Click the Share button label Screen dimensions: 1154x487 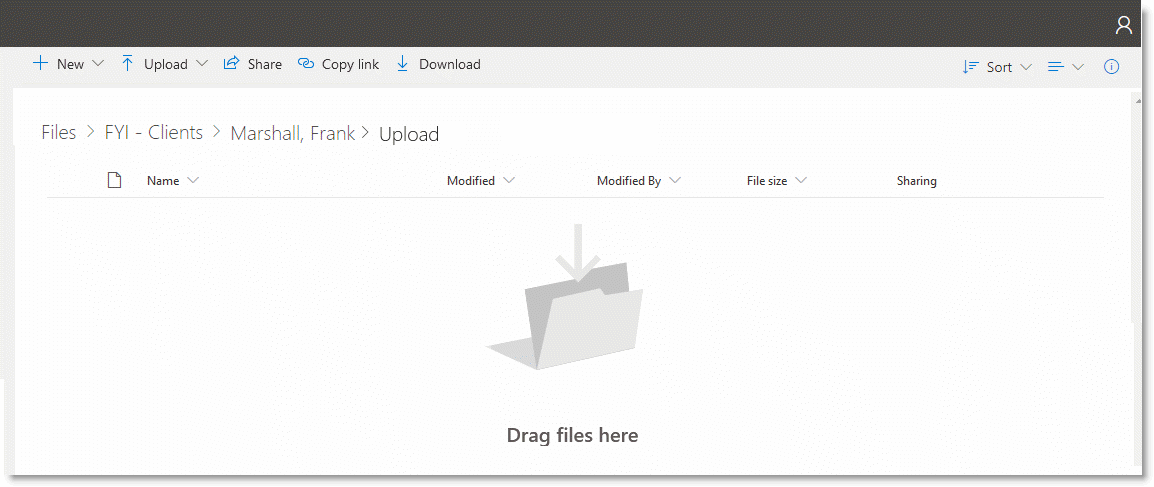[265, 64]
